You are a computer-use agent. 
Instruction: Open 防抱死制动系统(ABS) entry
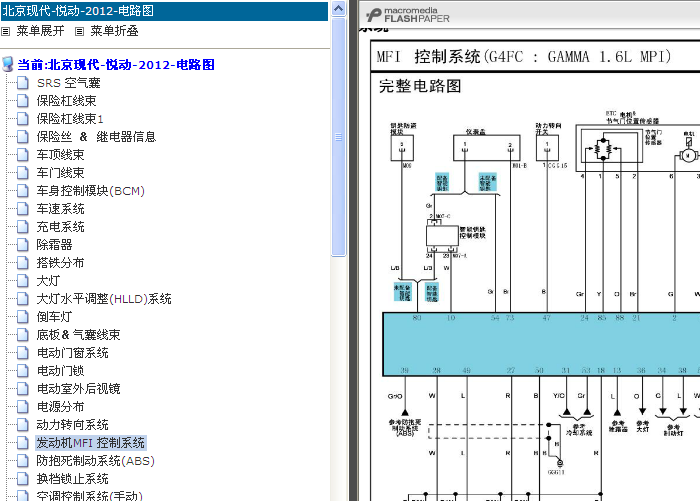[96, 461]
